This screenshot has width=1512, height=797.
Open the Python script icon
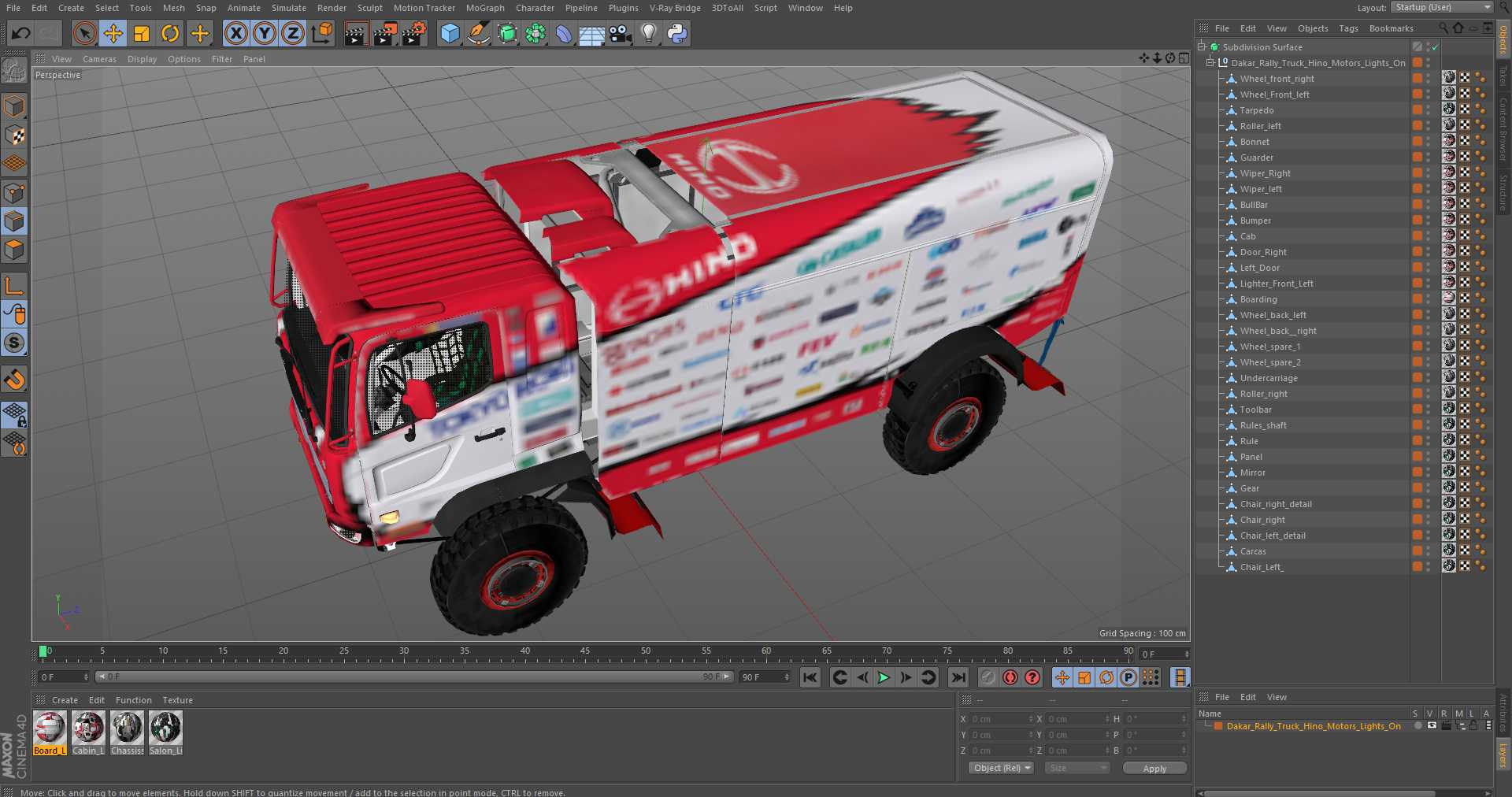pyautogui.click(x=677, y=33)
